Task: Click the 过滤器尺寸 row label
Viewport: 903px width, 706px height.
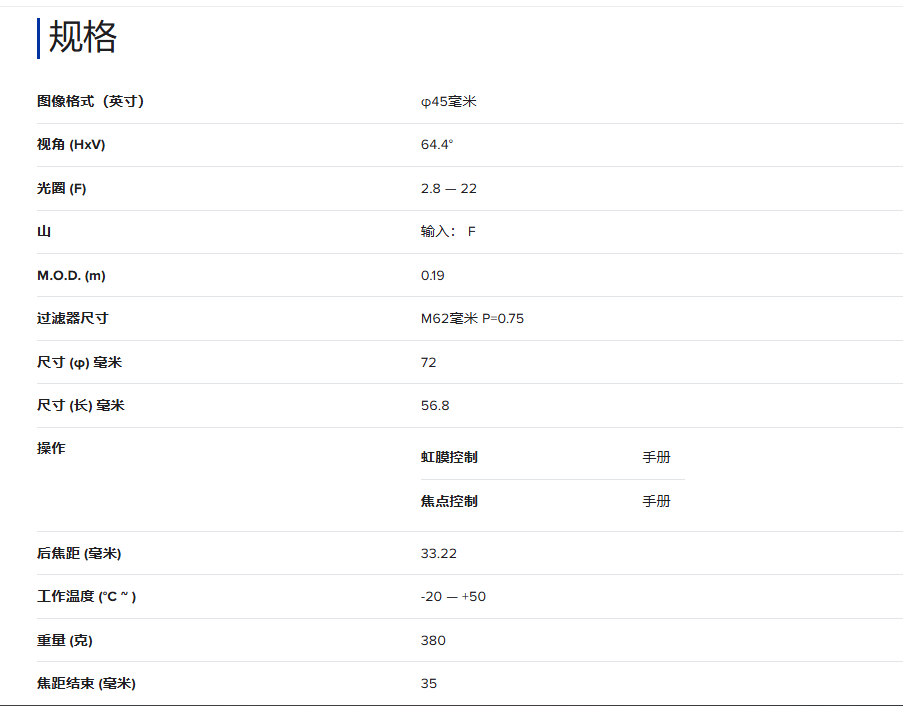Action: point(73,318)
